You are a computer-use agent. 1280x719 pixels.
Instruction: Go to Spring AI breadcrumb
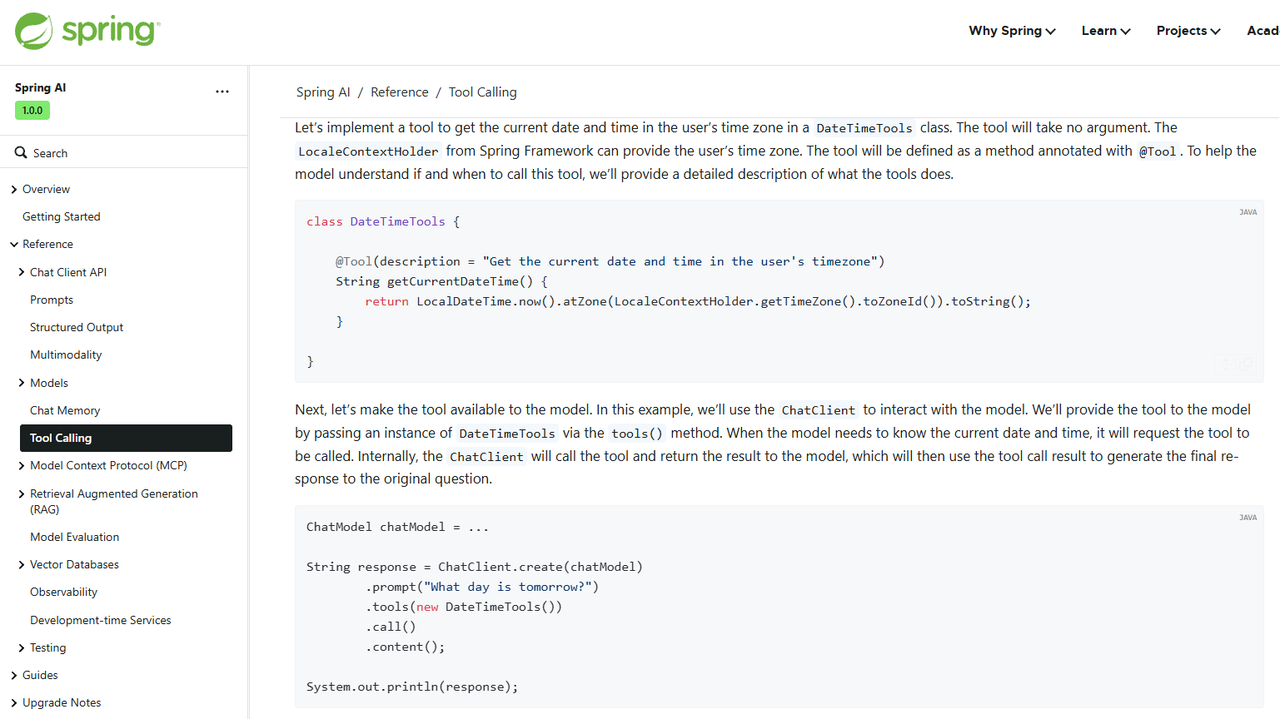(x=323, y=92)
